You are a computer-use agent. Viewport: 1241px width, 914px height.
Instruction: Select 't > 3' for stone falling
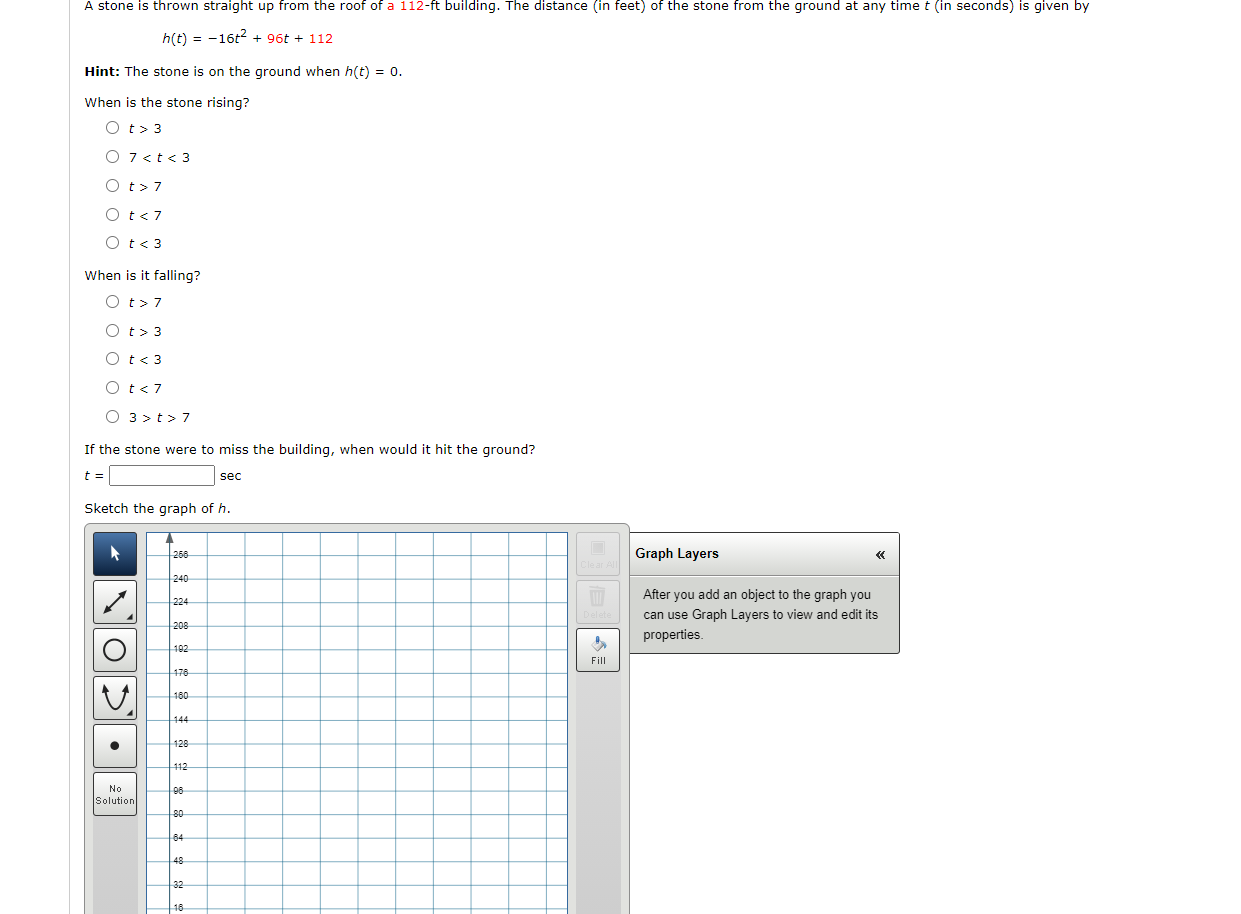click(113, 331)
